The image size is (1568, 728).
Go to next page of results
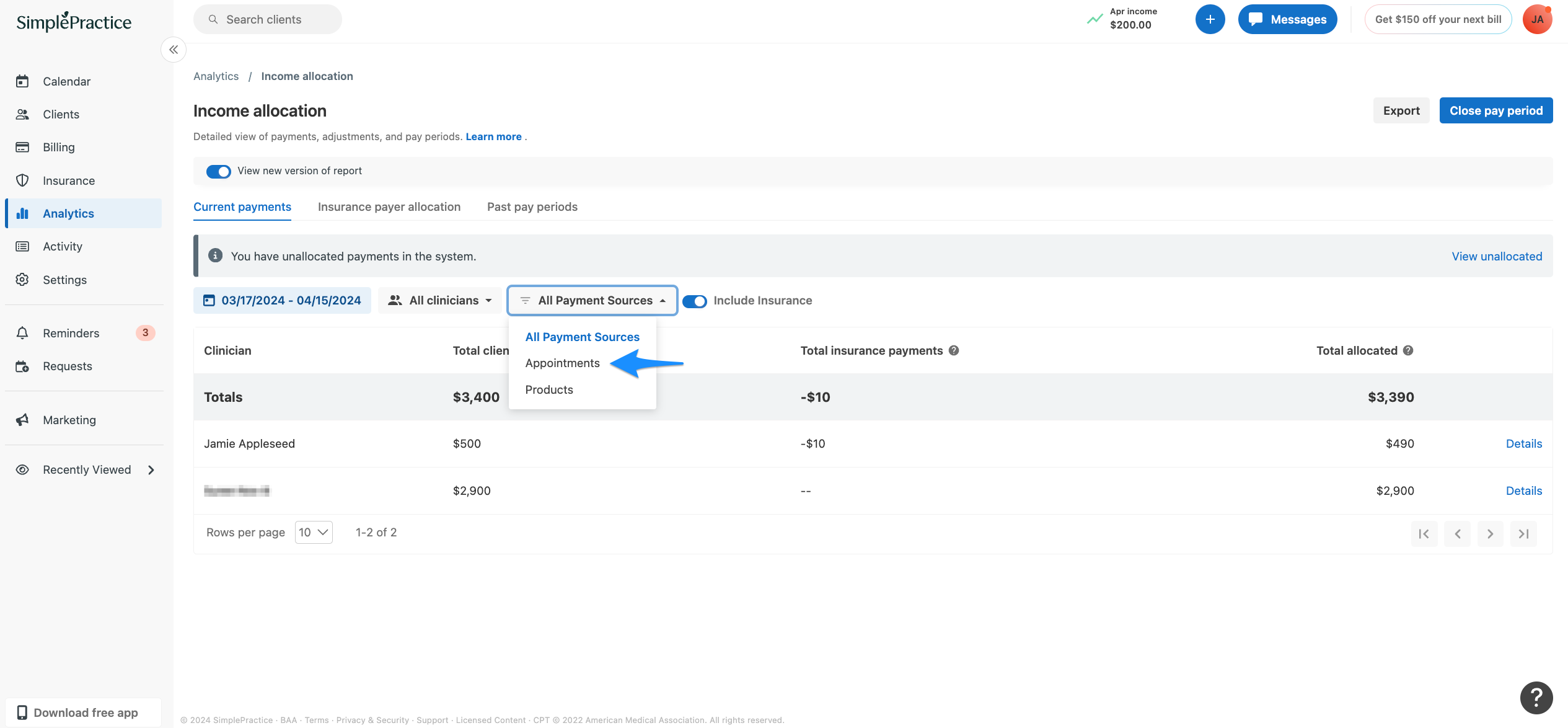[1490, 534]
